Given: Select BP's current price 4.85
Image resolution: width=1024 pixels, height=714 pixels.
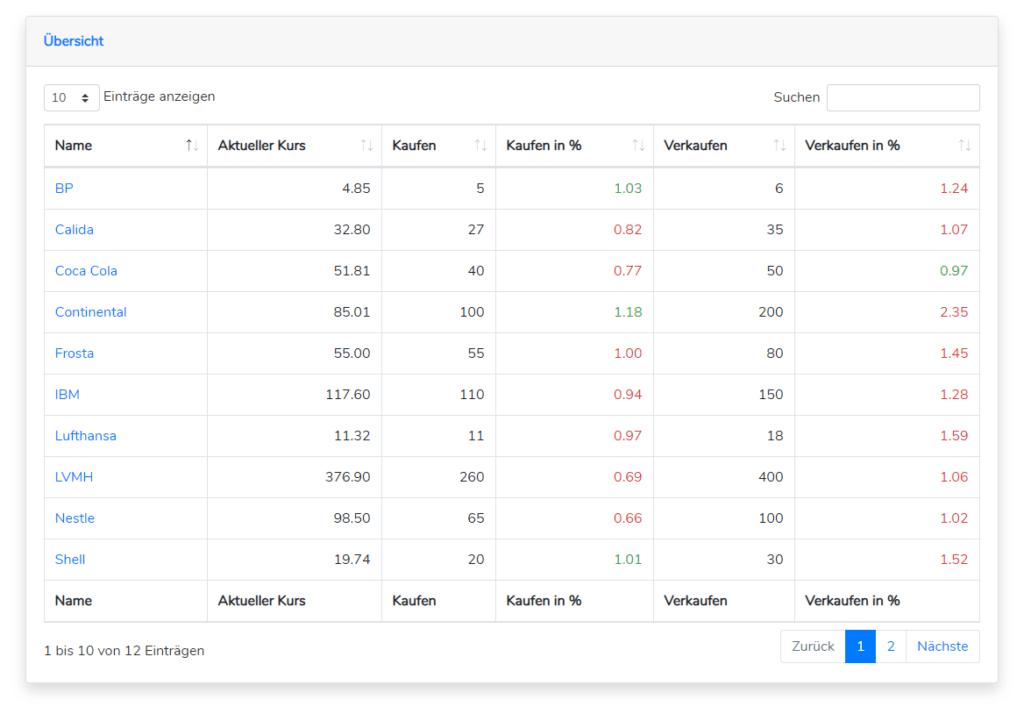Looking at the screenshot, I should tap(356, 188).
